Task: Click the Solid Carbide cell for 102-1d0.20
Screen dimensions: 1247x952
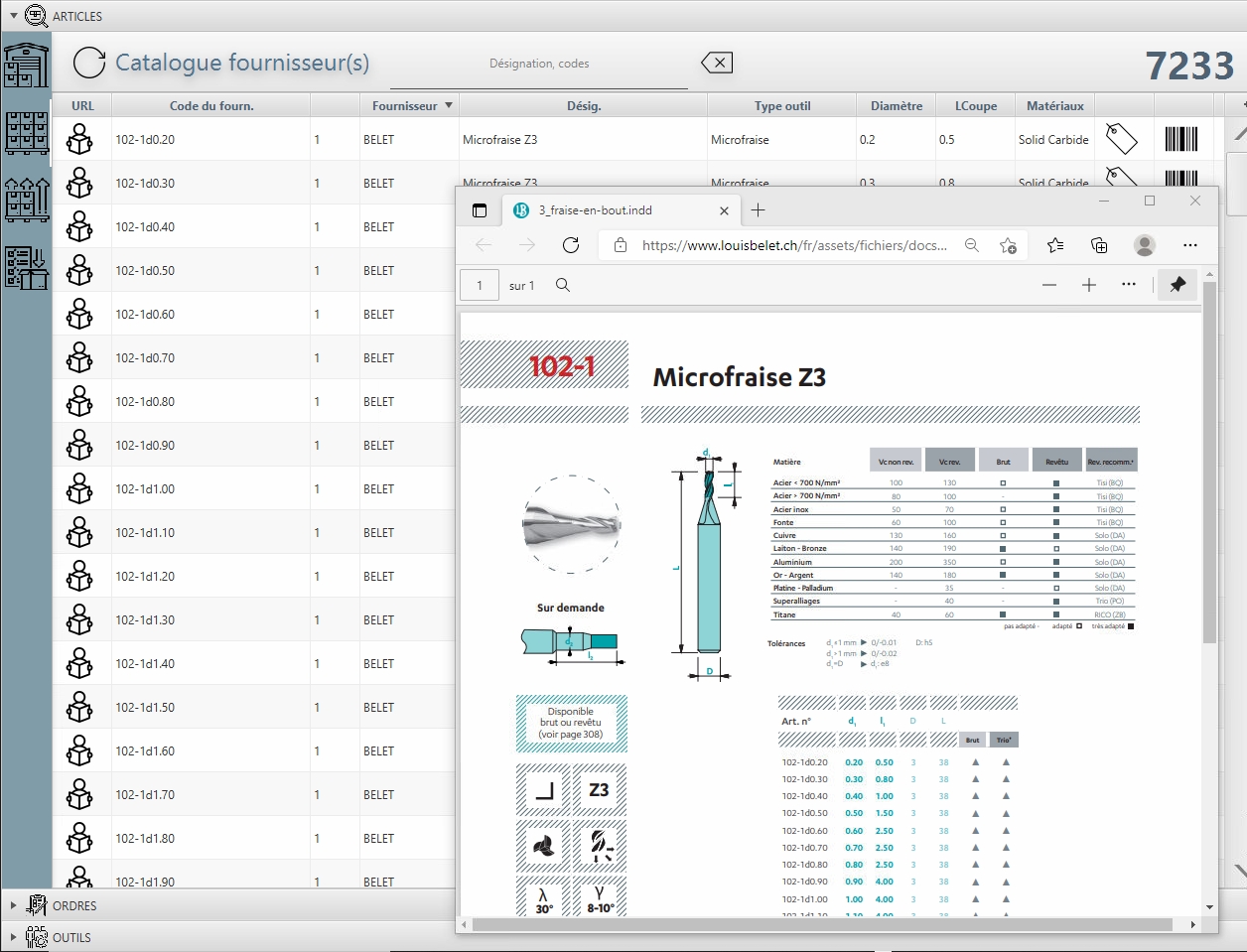Action: coord(1053,140)
